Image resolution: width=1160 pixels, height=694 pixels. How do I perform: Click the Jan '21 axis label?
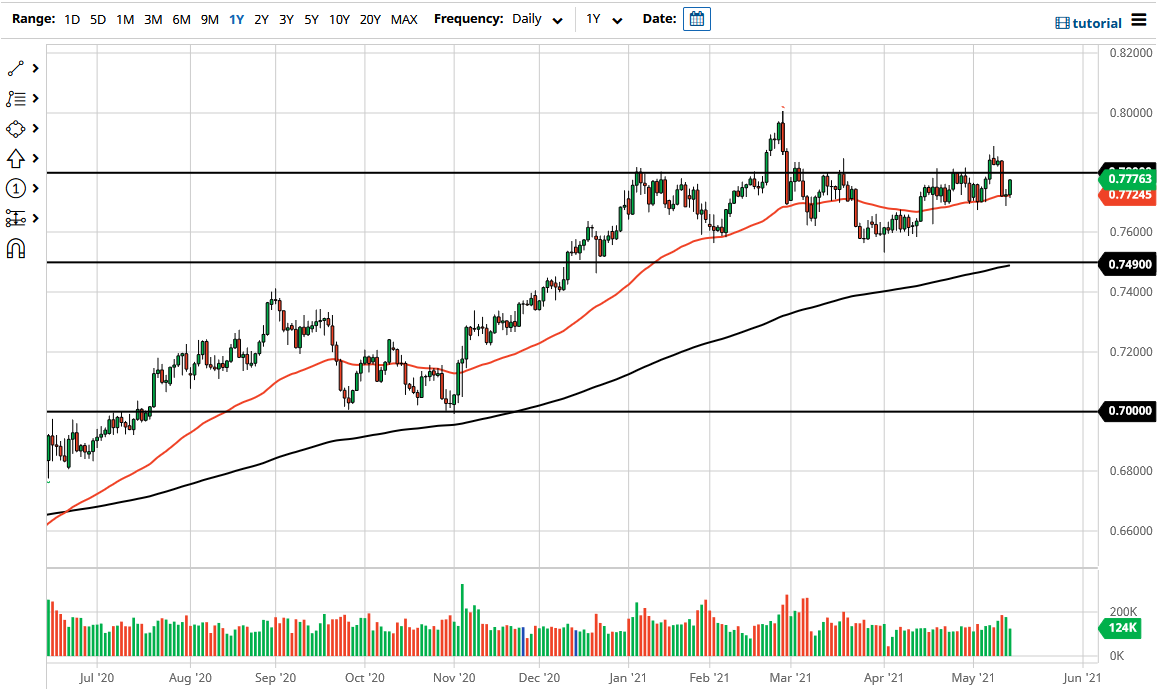[627, 678]
